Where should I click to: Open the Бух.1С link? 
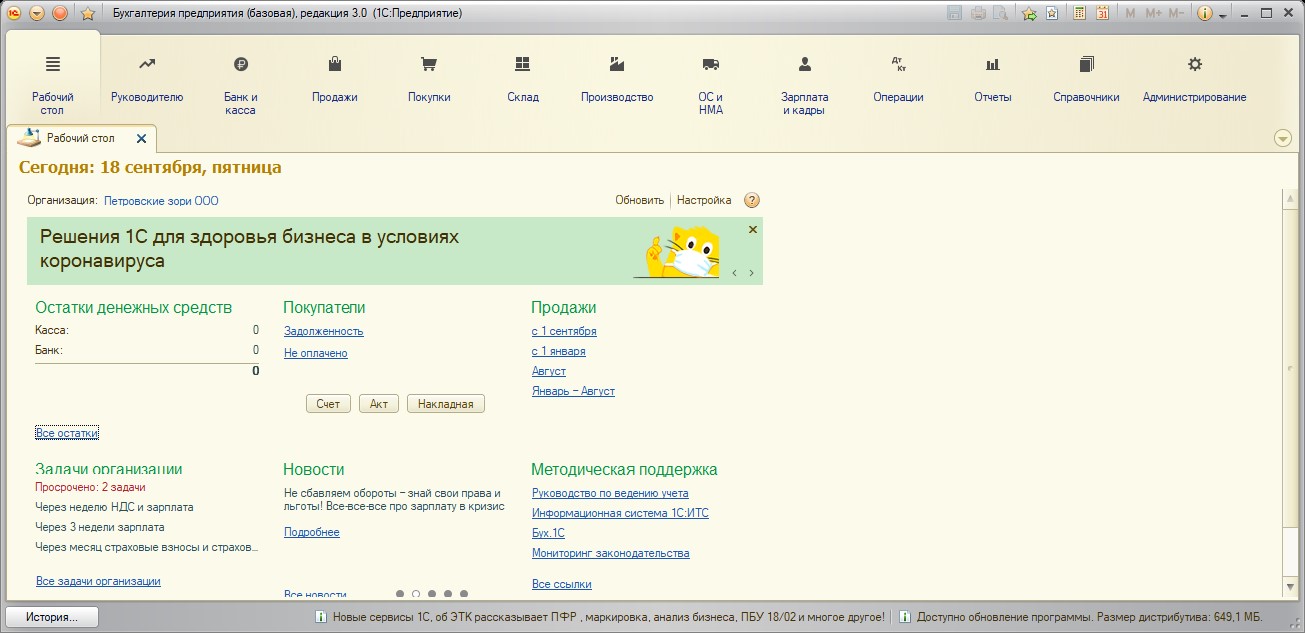tap(548, 533)
